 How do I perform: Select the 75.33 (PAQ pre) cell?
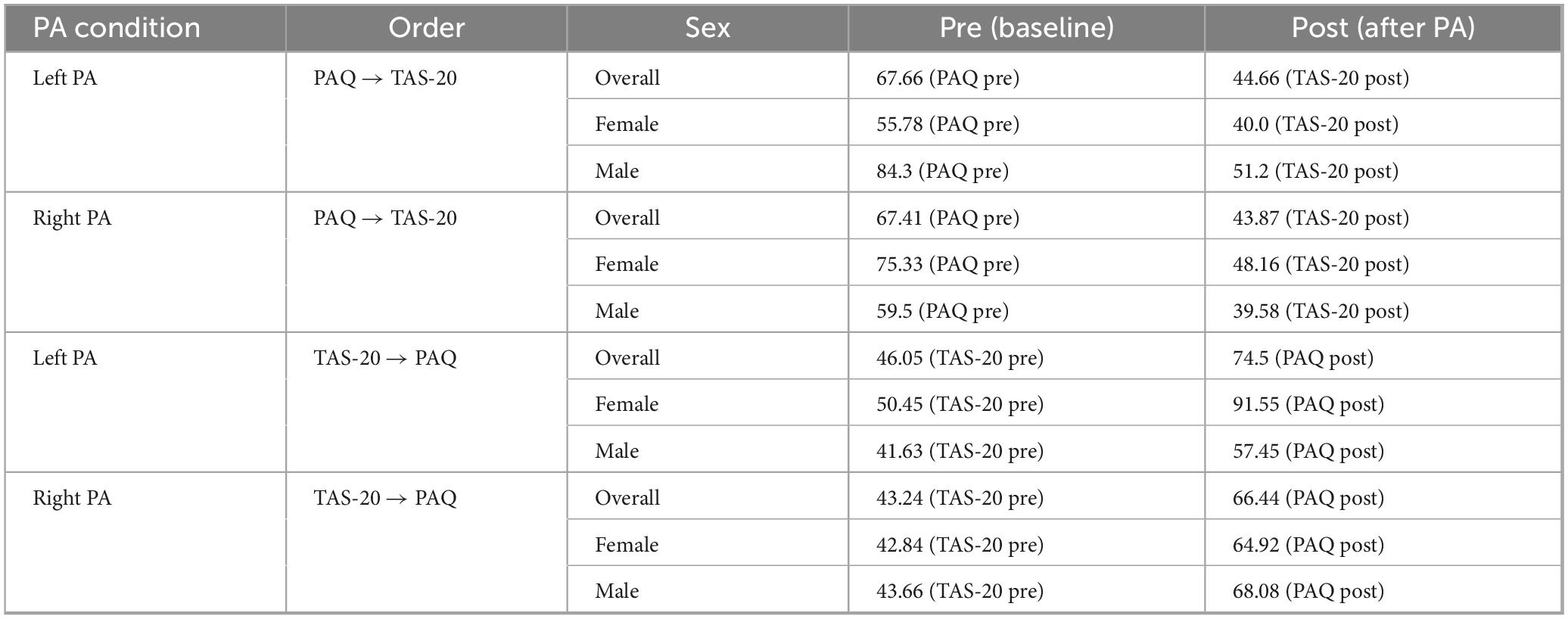(947, 264)
